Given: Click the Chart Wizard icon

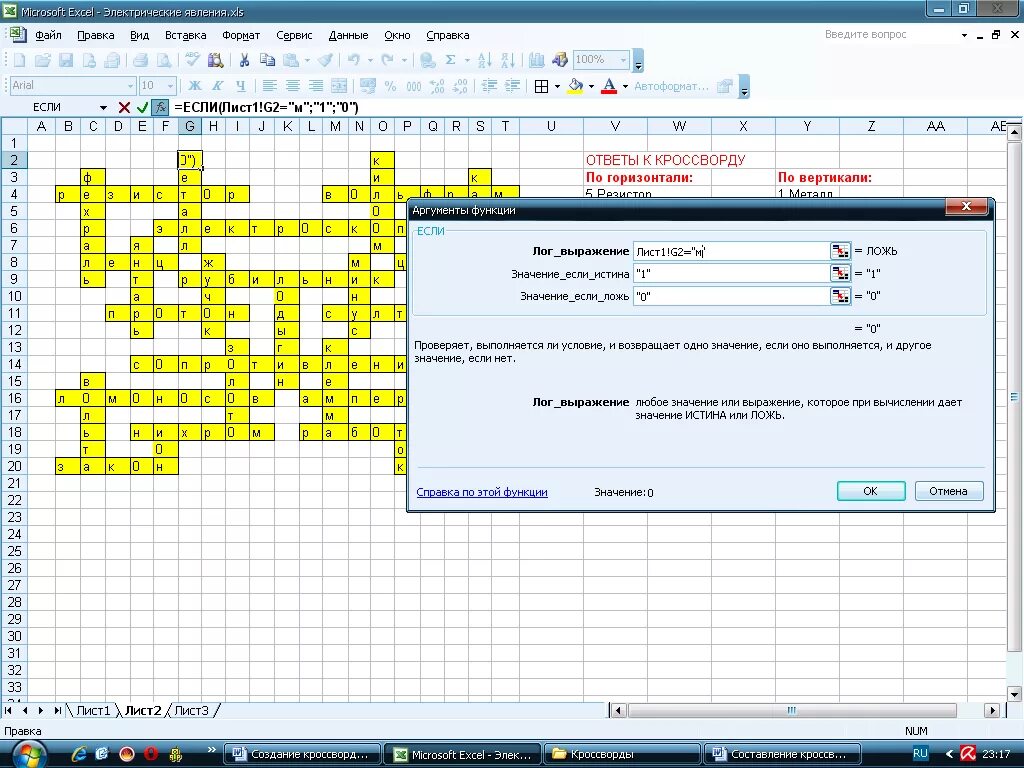Looking at the screenshot, I should point(537,60).
